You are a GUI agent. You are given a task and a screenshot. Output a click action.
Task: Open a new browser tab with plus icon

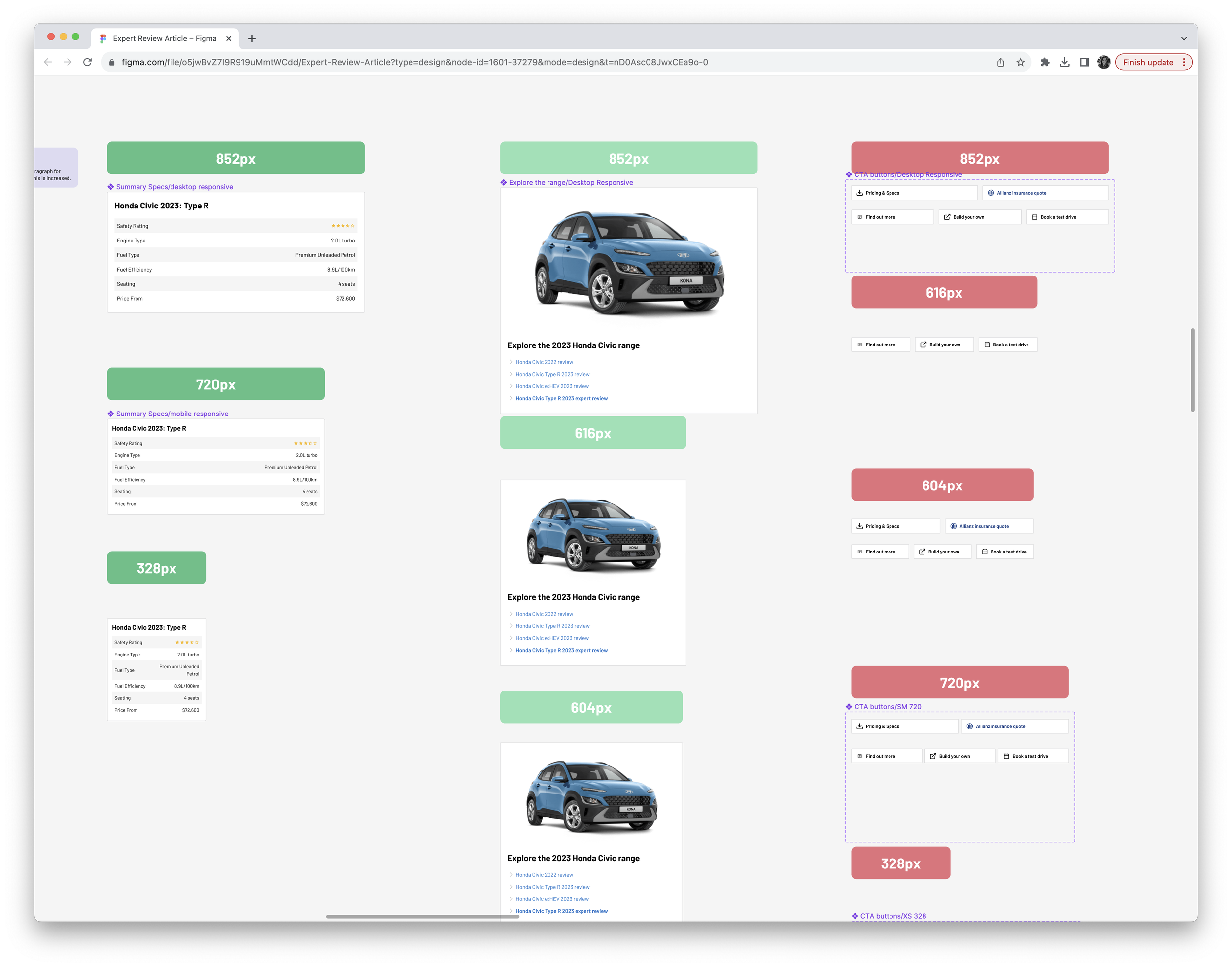[252, 38]
